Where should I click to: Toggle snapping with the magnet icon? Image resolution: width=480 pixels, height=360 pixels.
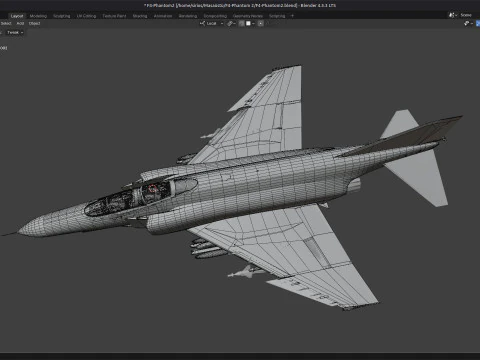(242, 23)
